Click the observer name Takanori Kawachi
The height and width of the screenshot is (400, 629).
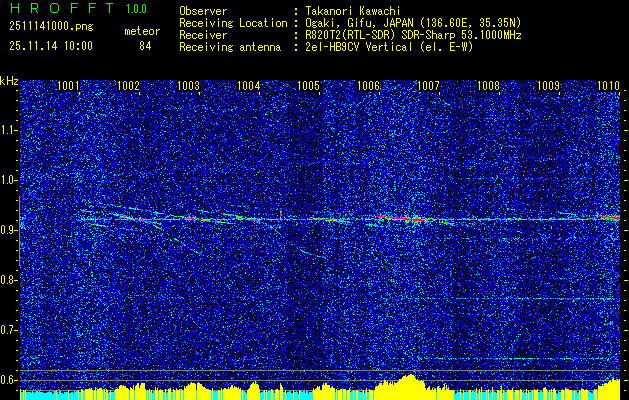pyautogui.click(x=351, y=11)
